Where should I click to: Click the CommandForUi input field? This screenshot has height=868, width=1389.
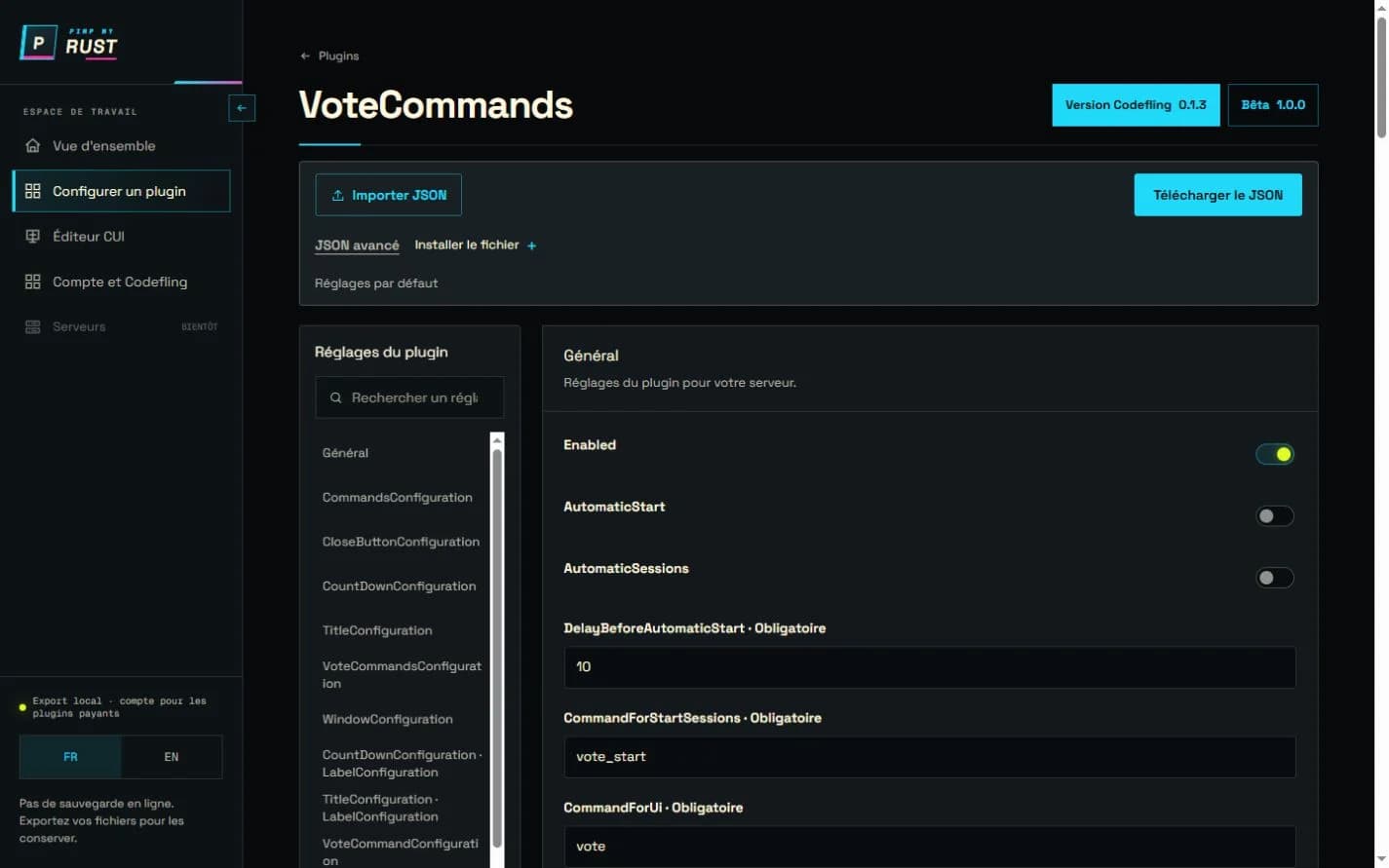tap(930, 846)
